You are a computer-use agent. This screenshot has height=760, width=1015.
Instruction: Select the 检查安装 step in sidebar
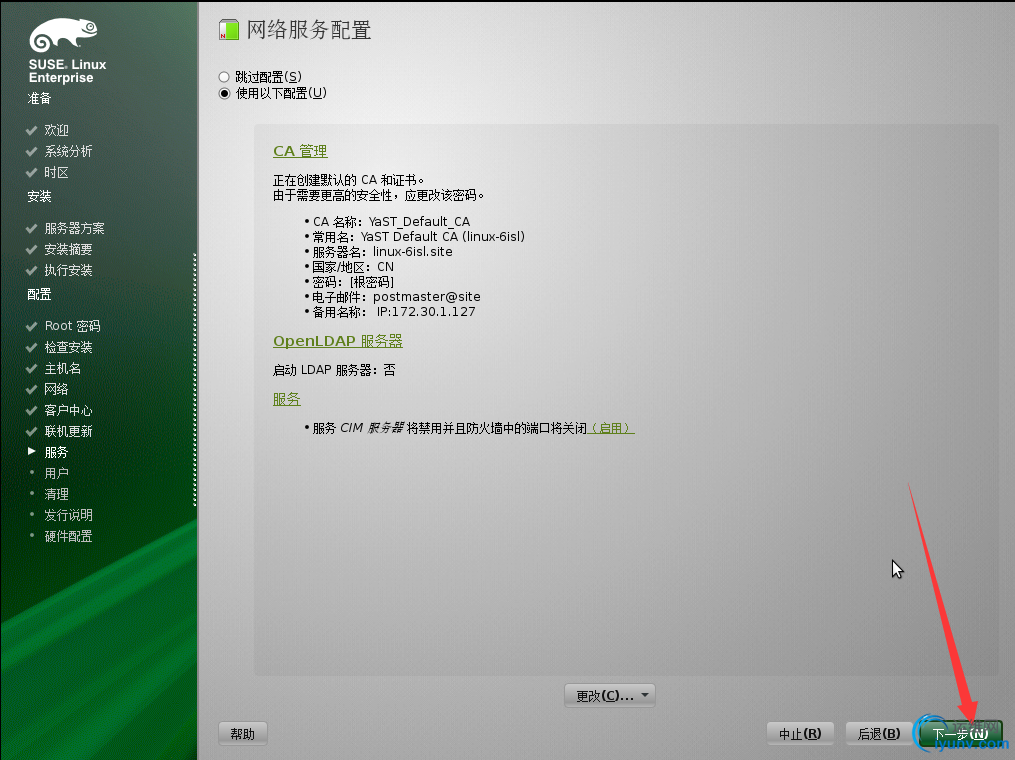point(68,347)
